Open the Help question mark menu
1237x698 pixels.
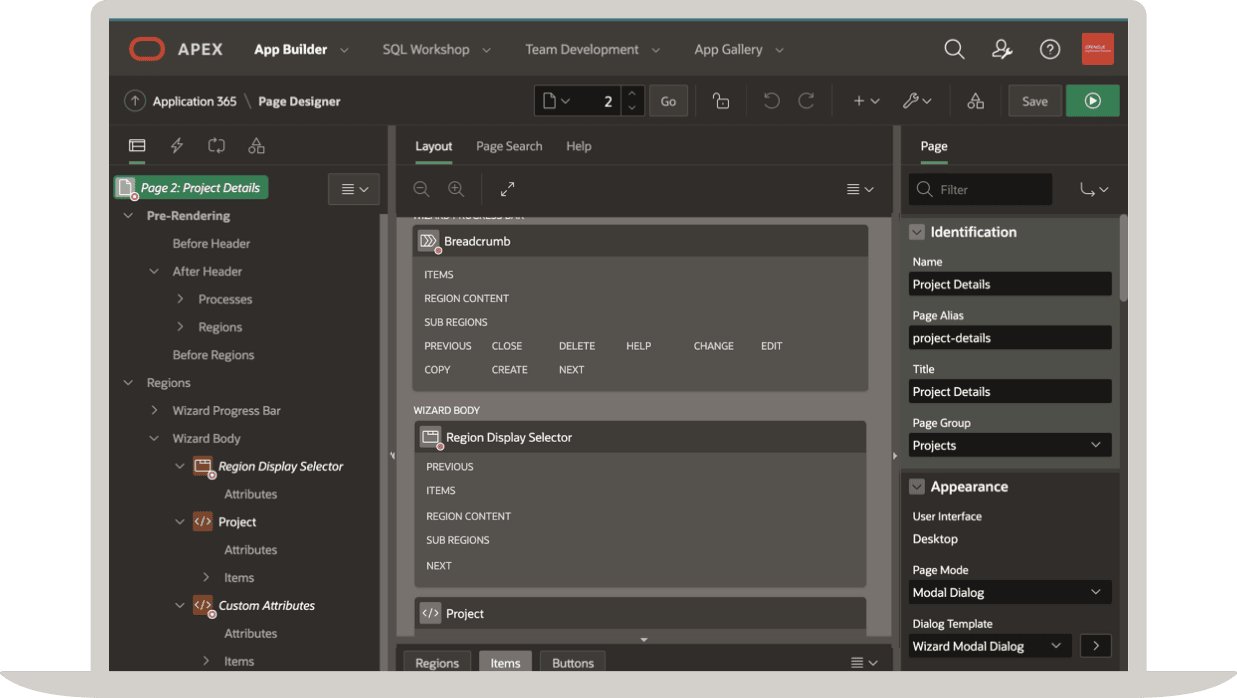point(1049,49)
